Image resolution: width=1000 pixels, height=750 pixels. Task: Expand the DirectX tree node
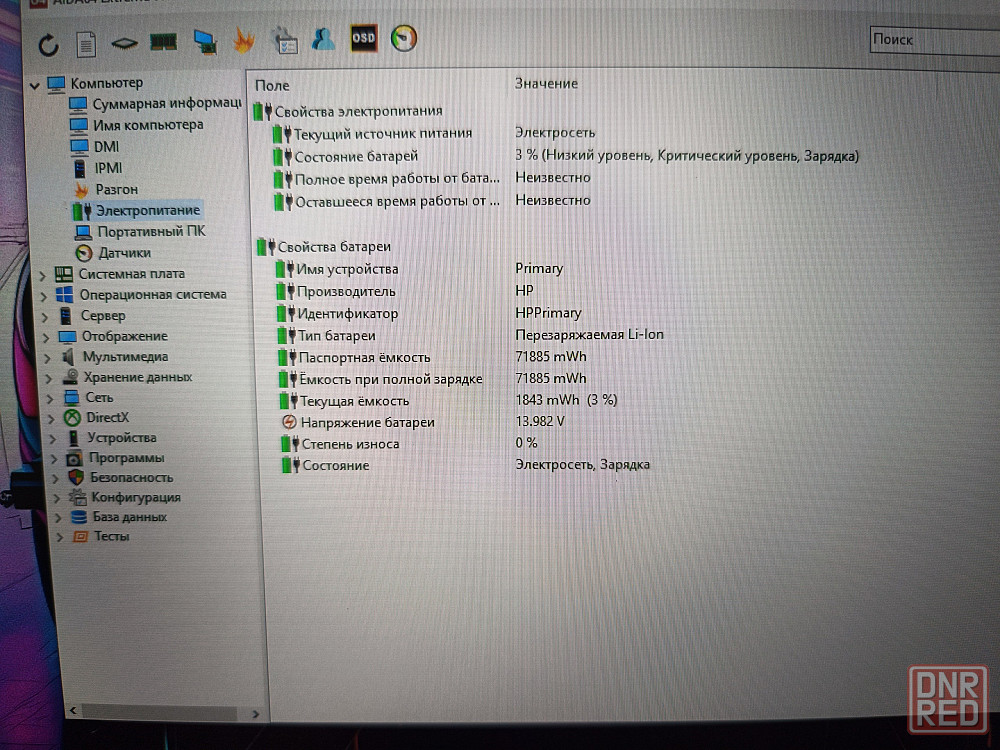coord(52,419)
